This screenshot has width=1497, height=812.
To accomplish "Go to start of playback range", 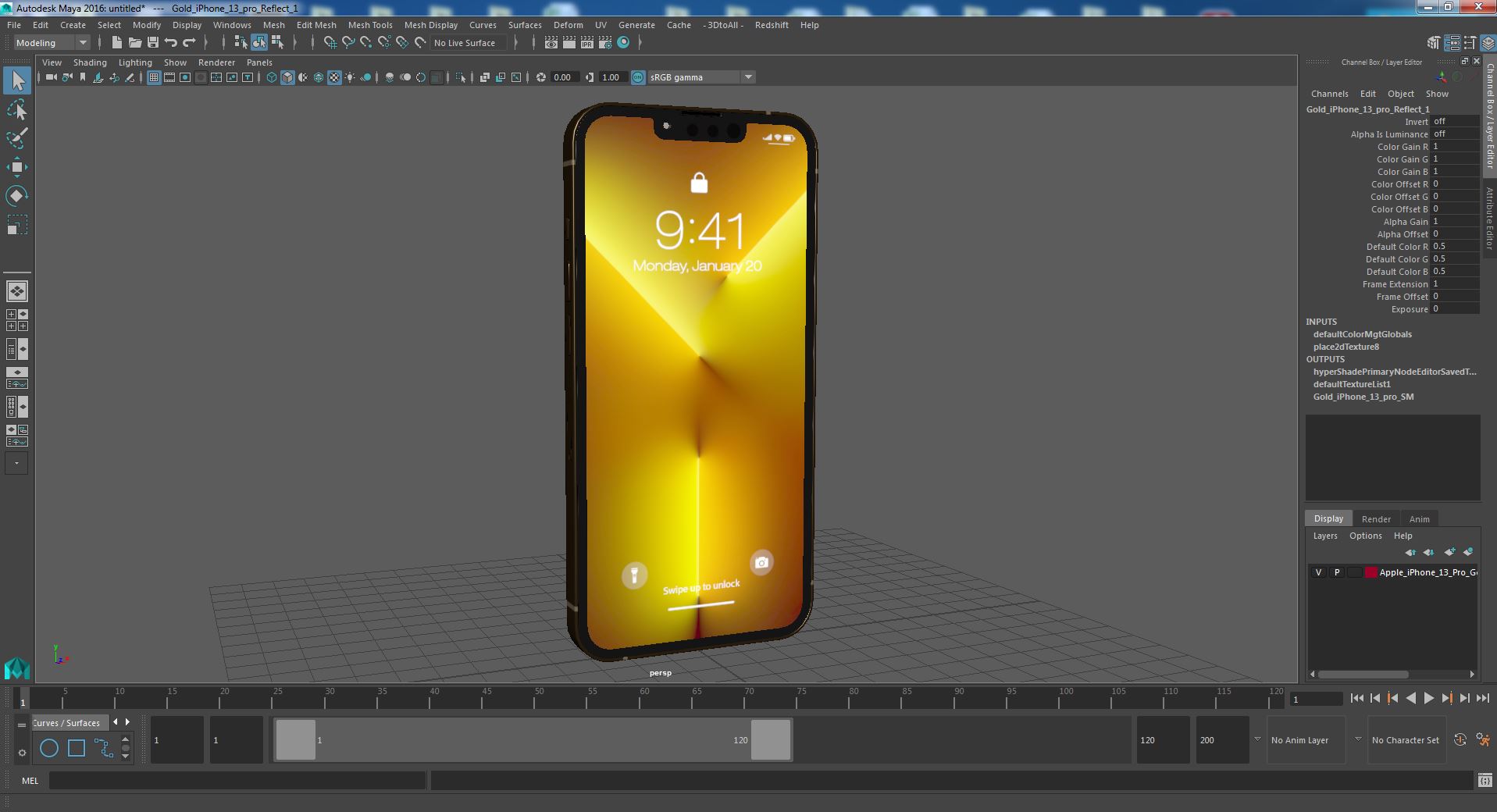I will (1356, 699).
